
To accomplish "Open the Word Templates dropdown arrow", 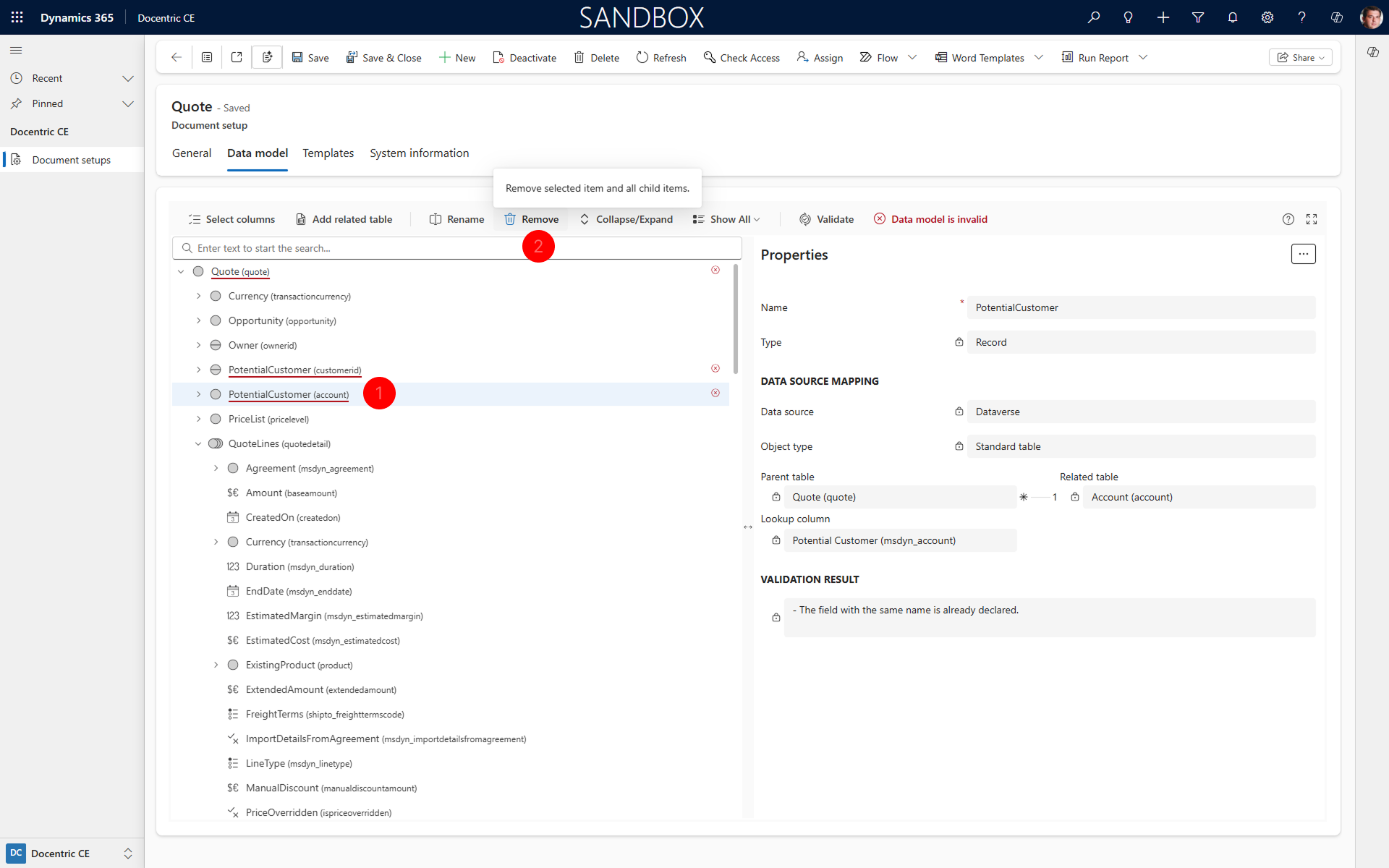I will pos(1039,57).
